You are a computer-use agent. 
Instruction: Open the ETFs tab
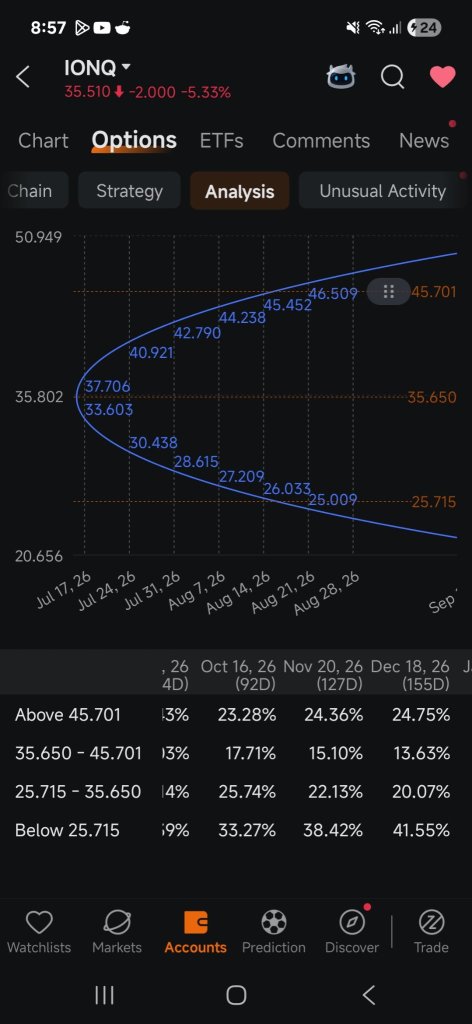click(222, 140)
